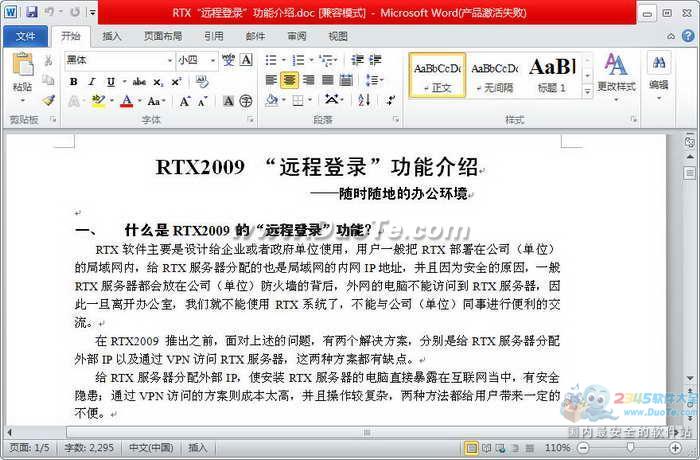Align paragraph text right

click(308, 80)
